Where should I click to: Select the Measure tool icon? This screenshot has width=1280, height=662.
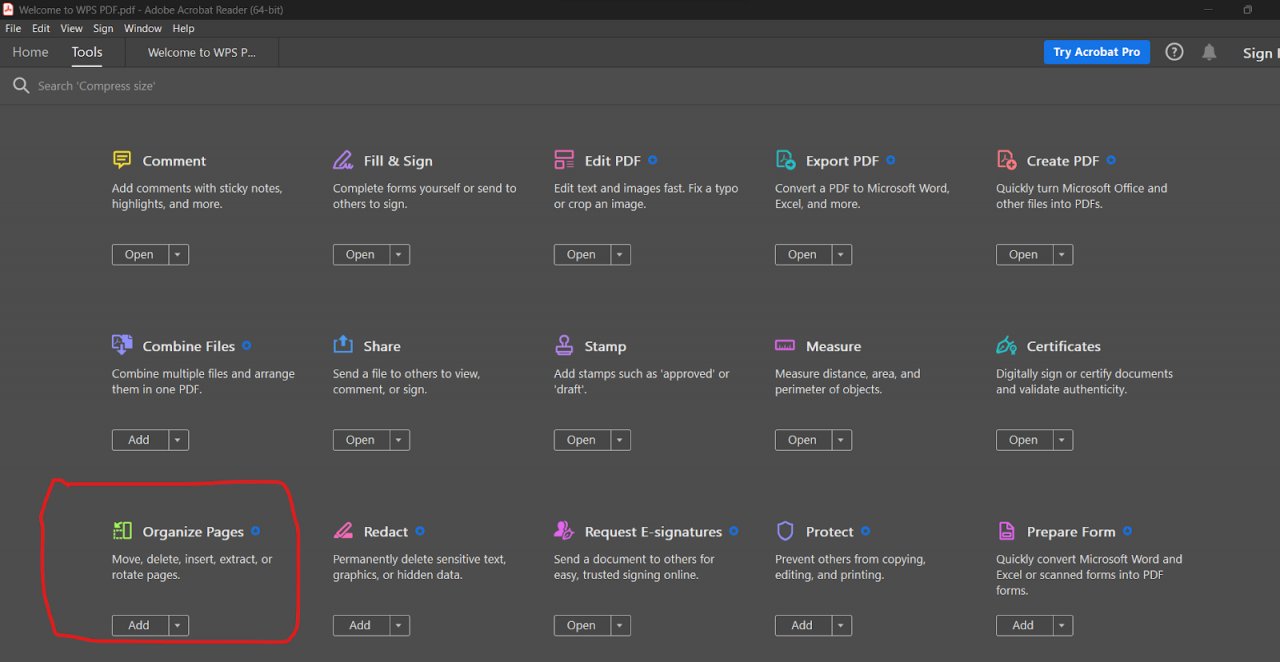(785, 344)
